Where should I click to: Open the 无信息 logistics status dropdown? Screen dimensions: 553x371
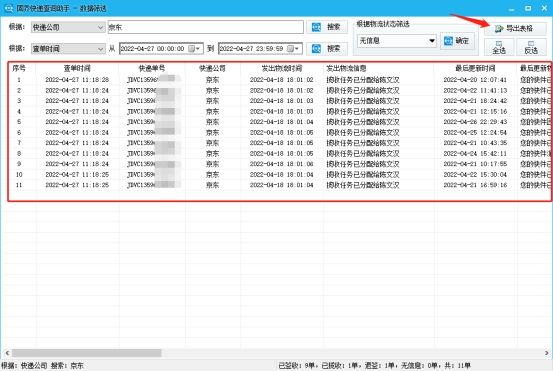click(397, 41)
